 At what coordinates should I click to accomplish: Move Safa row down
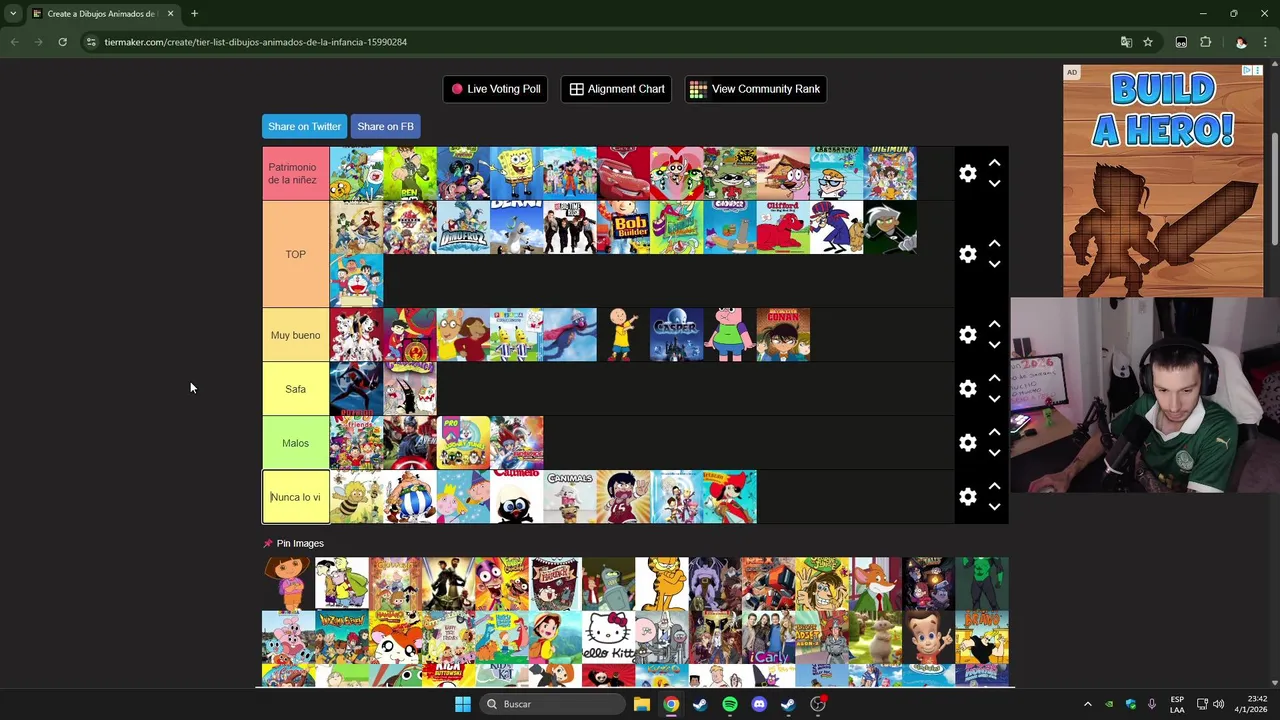pos(994,399)
